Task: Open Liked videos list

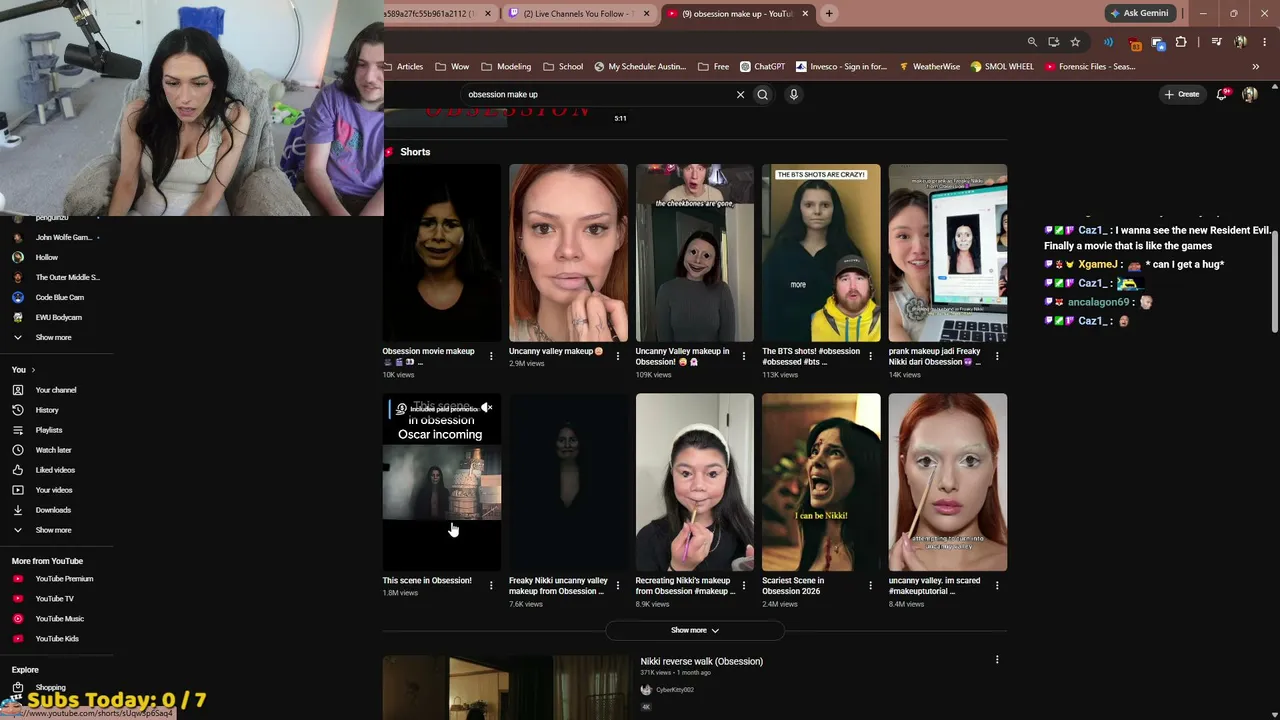Action: pos(55,470)
